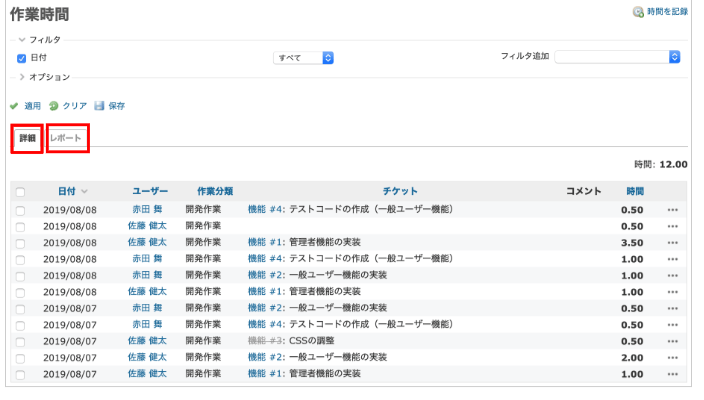This screenshot has width=704, height=400.
Task: Switch to the レポート tab
Action: (x=67, y=138)
